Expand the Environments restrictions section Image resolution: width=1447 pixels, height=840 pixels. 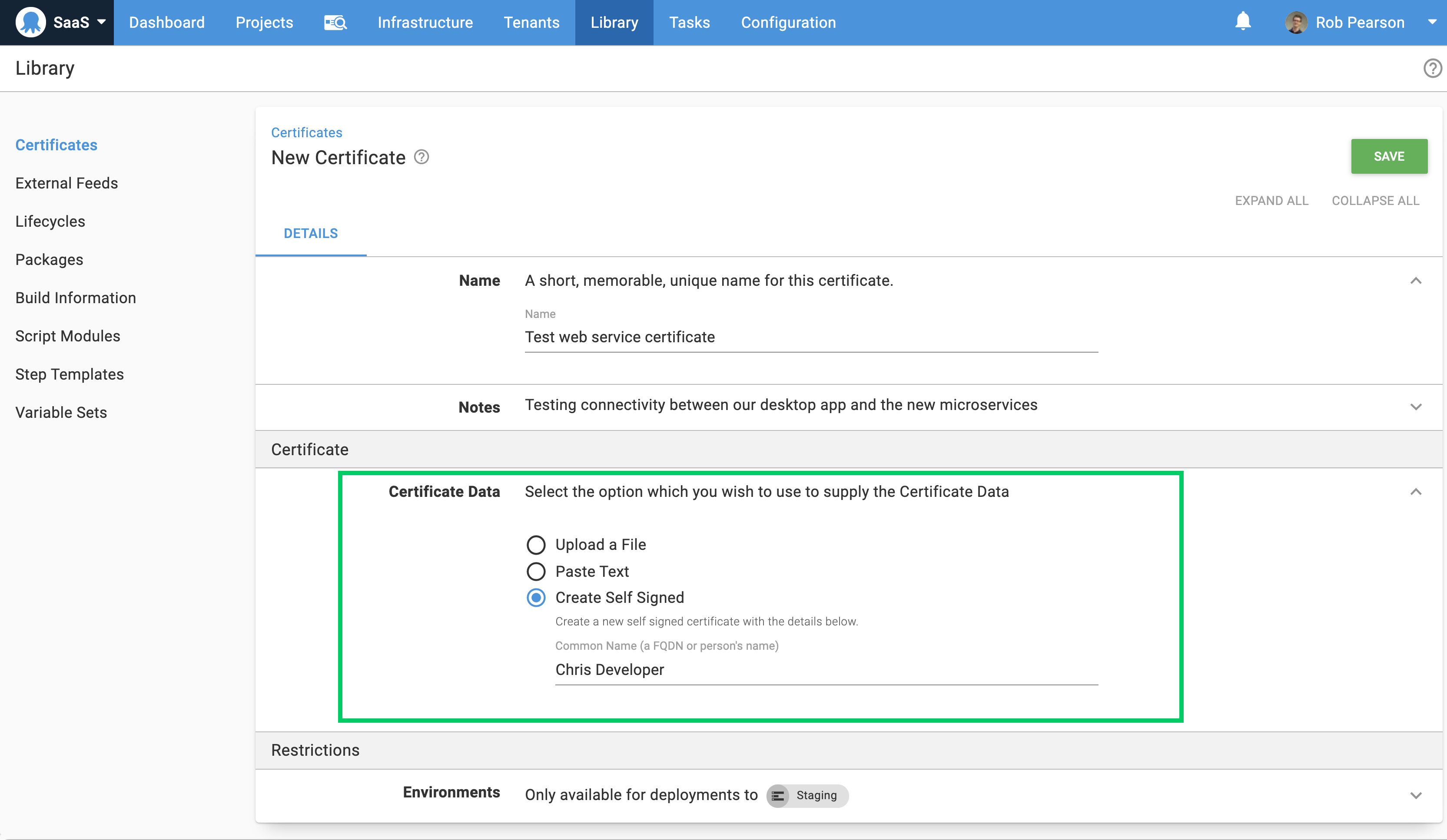(1417, 795)
